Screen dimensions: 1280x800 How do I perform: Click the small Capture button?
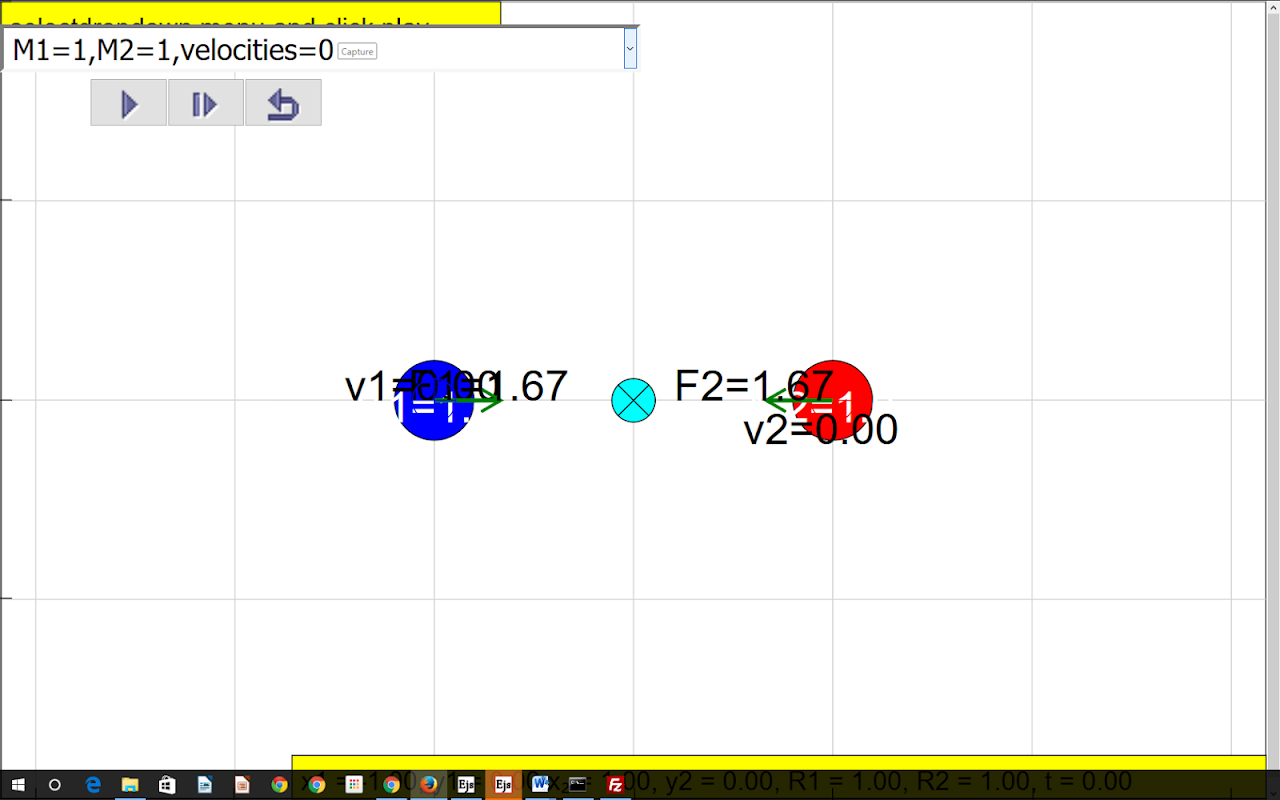[357, 51]
